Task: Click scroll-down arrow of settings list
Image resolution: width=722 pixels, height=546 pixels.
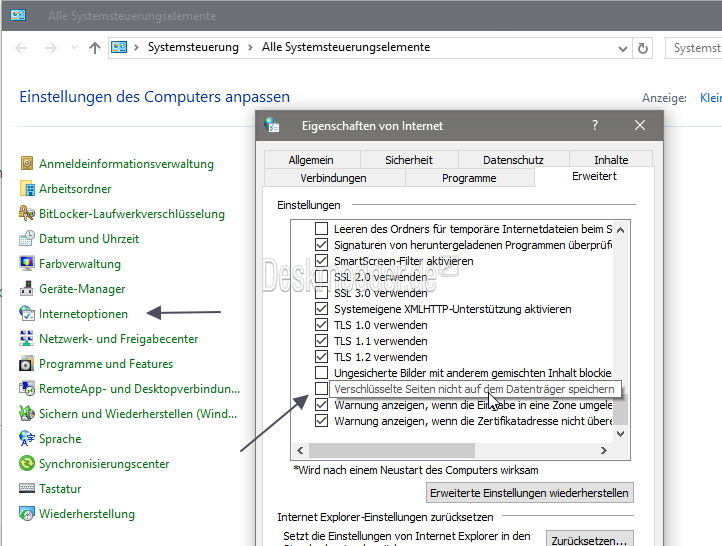Action: pos(621,434)
